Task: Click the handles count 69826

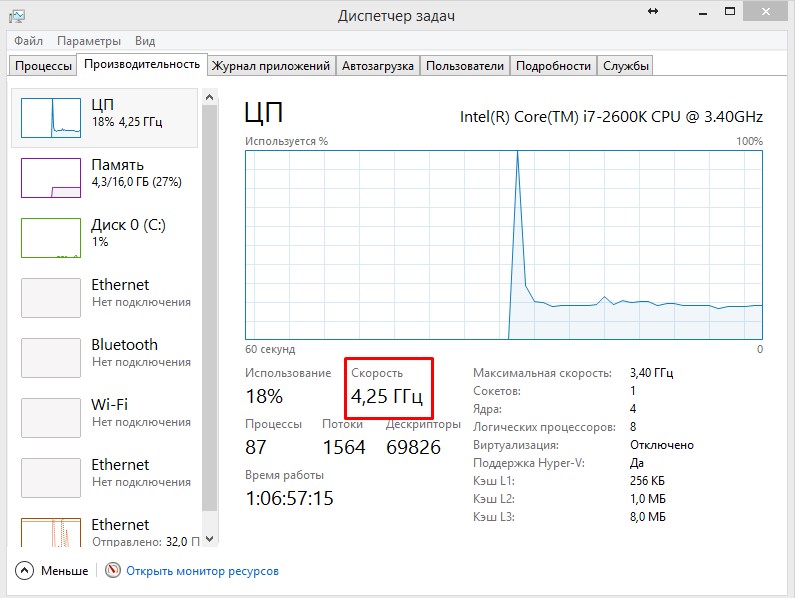Action: coord(413,447)
